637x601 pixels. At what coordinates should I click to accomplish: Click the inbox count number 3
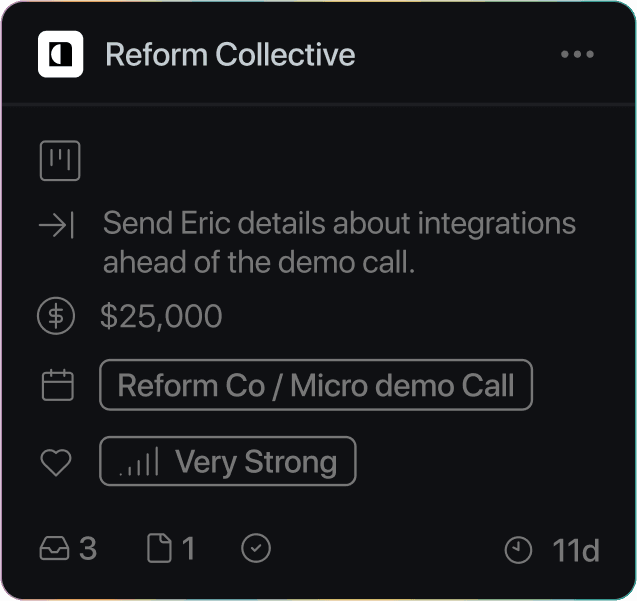(88, 549)
